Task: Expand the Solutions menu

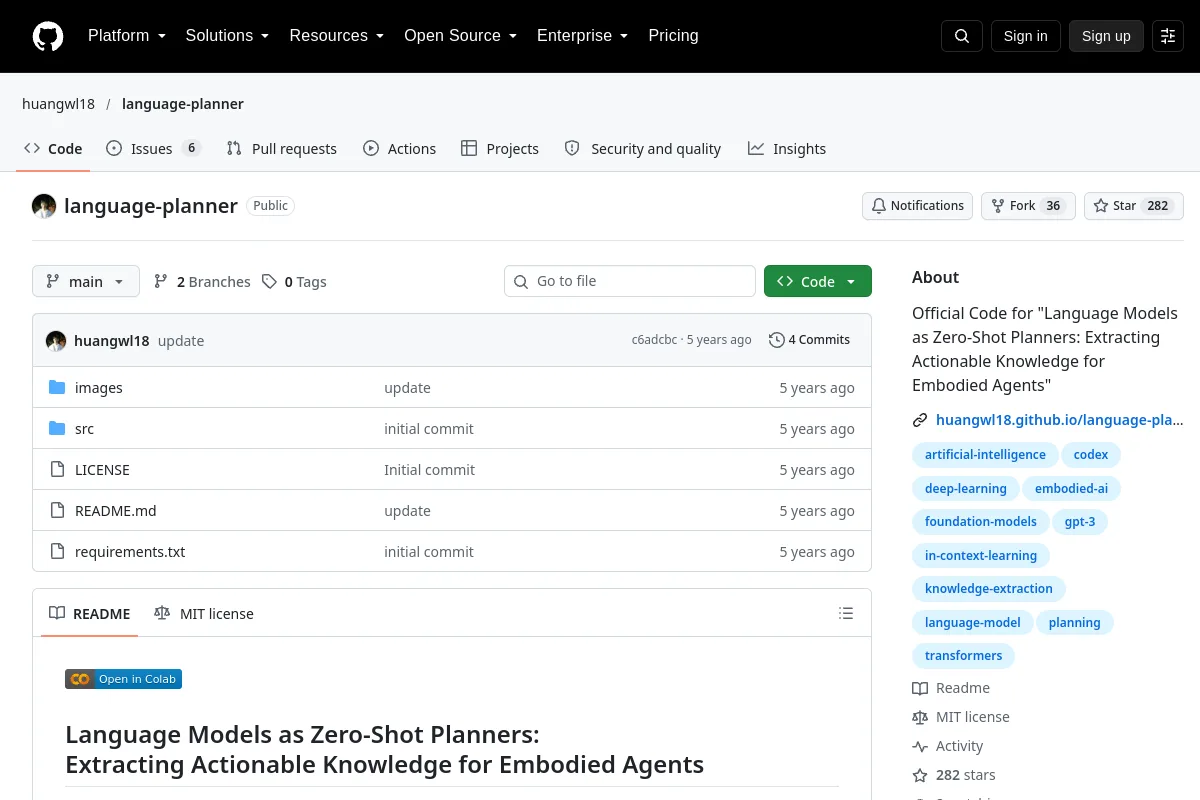Action: [227, 36]
